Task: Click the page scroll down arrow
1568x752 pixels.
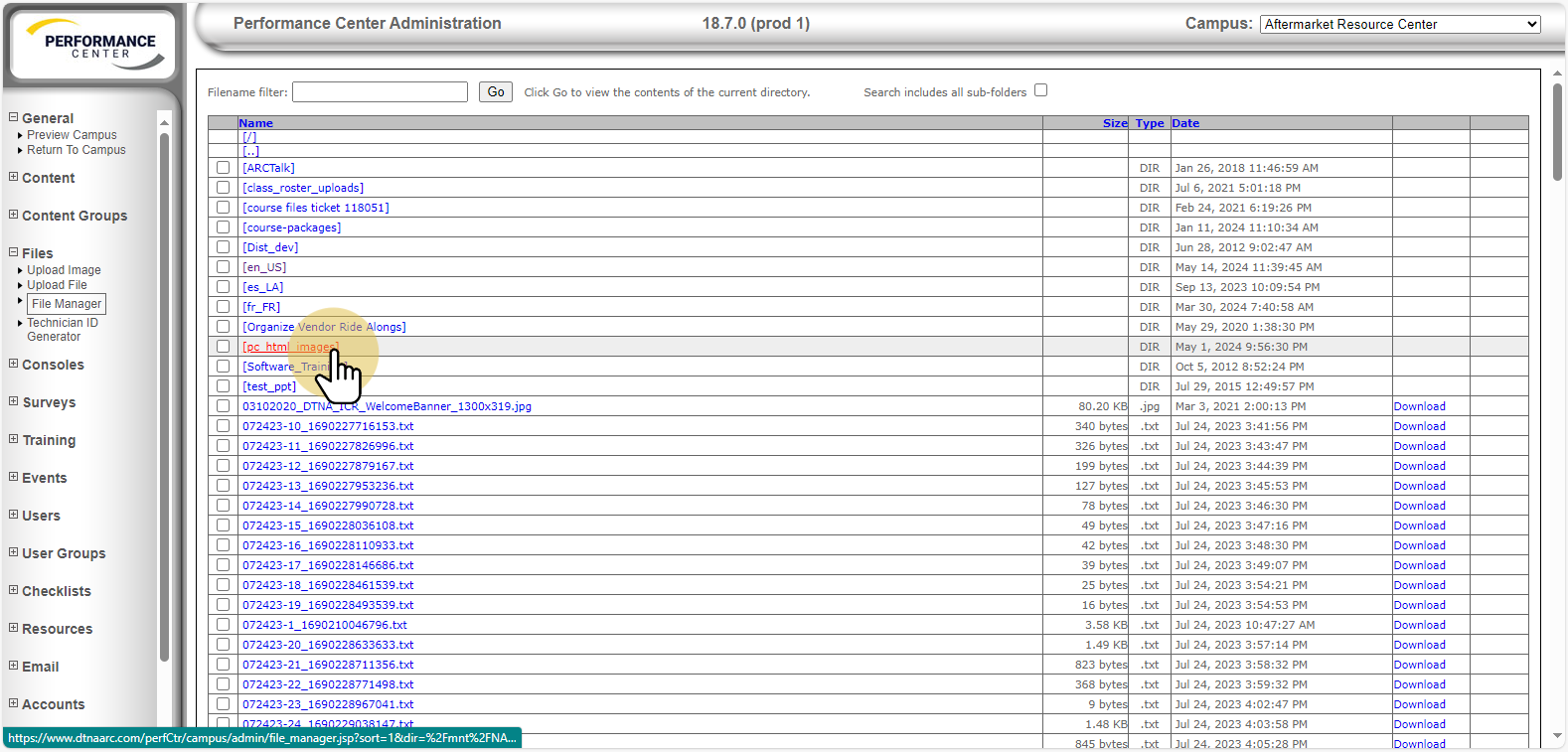Action: 1557,736
